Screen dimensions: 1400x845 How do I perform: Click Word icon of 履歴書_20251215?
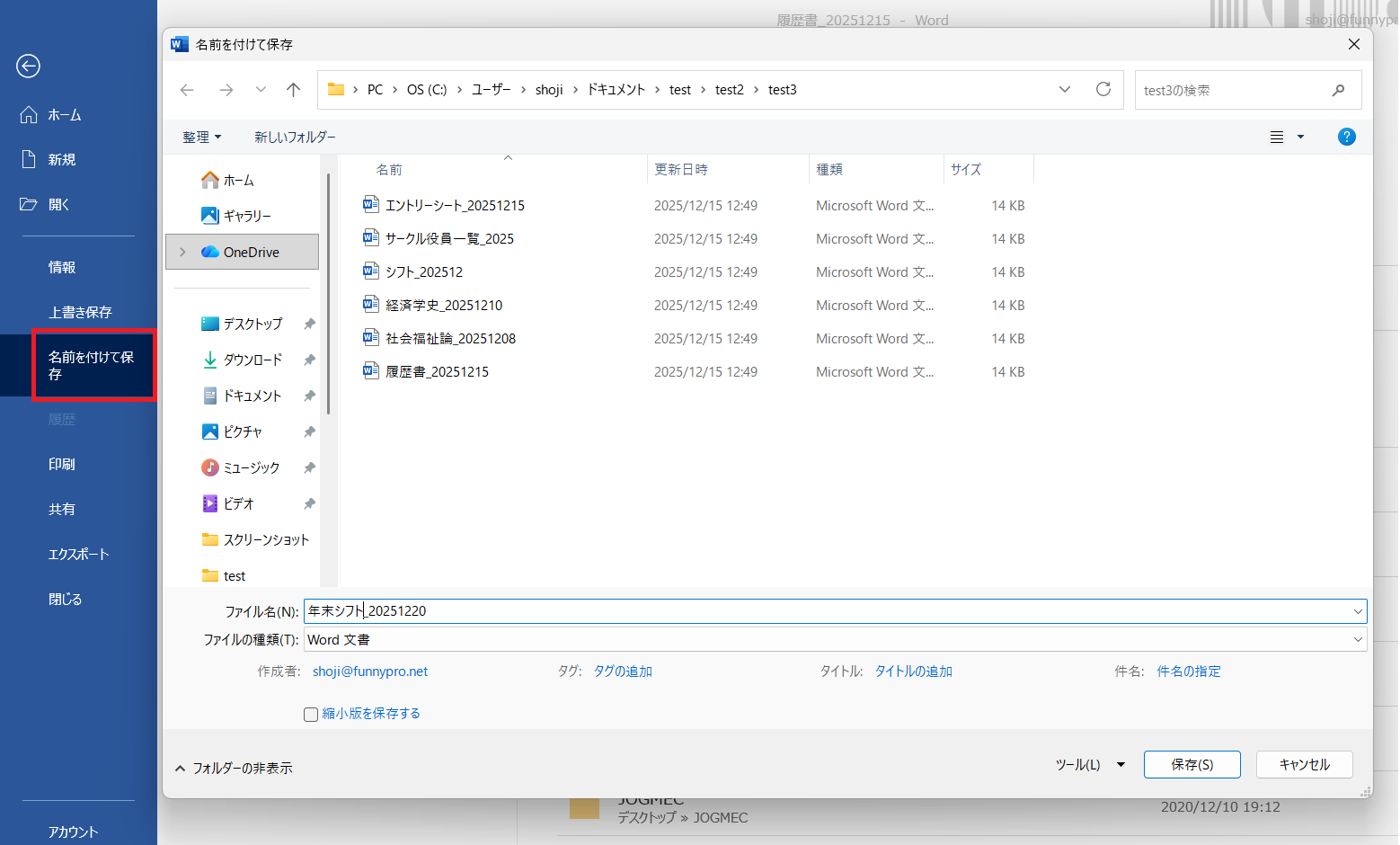pyautogui.click(x=370, y=370)
